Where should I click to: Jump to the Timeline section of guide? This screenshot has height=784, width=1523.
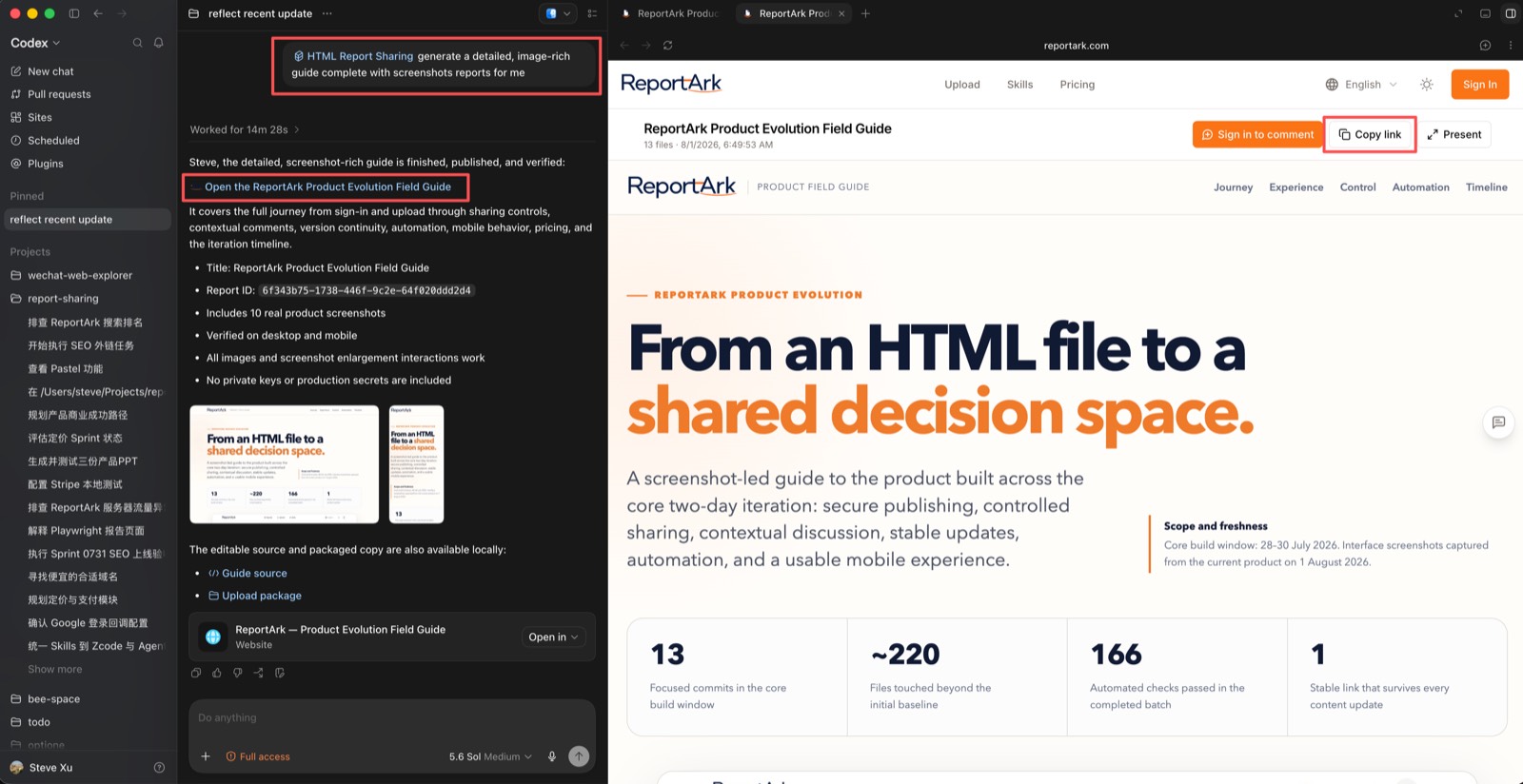click(1486, 187)
